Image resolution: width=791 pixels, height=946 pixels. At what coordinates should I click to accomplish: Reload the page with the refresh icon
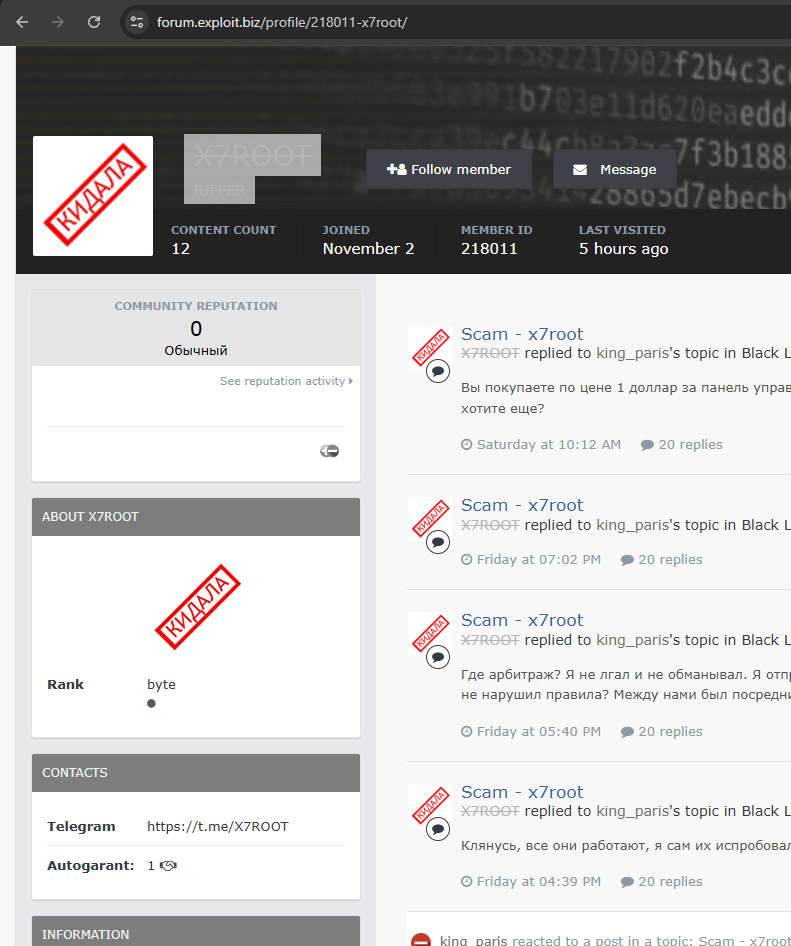(94, 22)
